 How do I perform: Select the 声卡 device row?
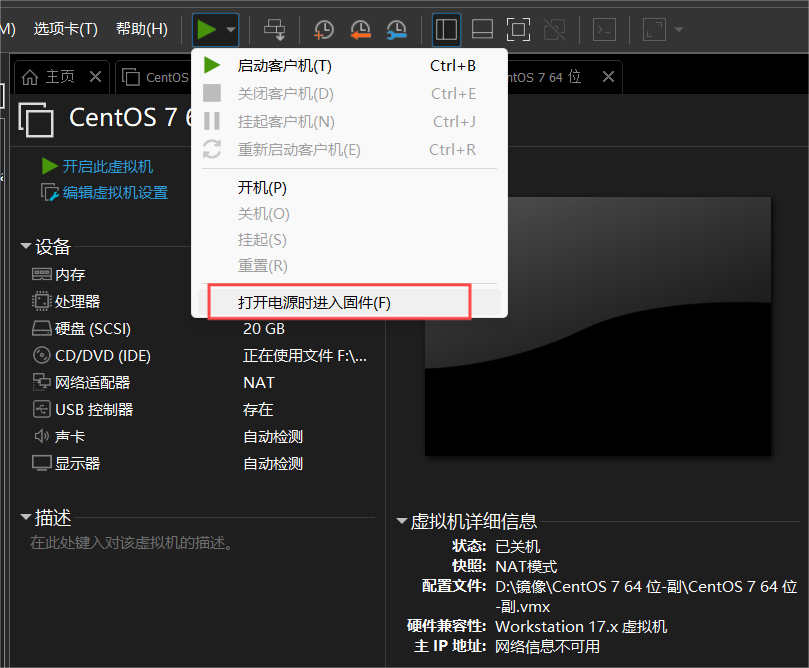click(203, 436)
